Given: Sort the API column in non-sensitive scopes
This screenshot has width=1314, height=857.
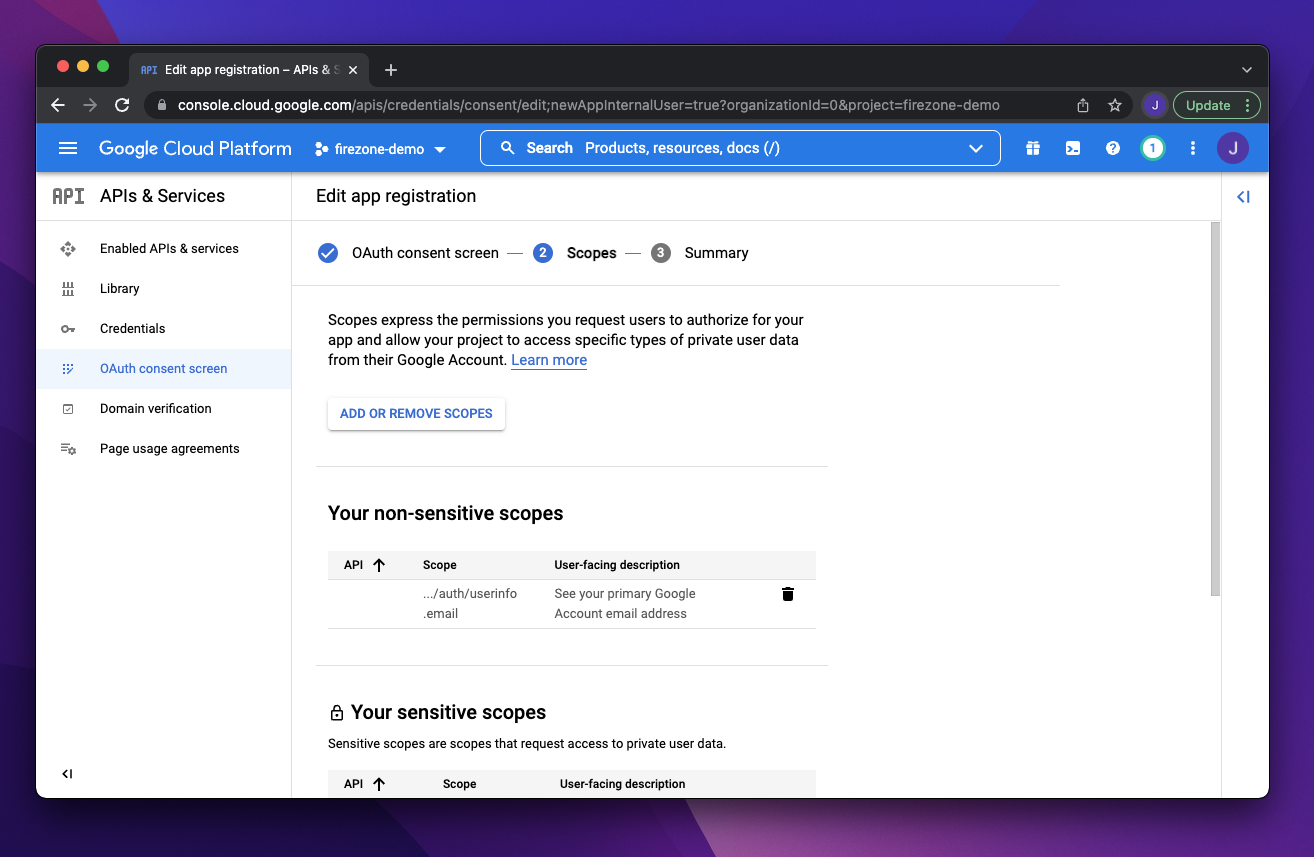Looking at the screenshot, I should tap(362, 564).
